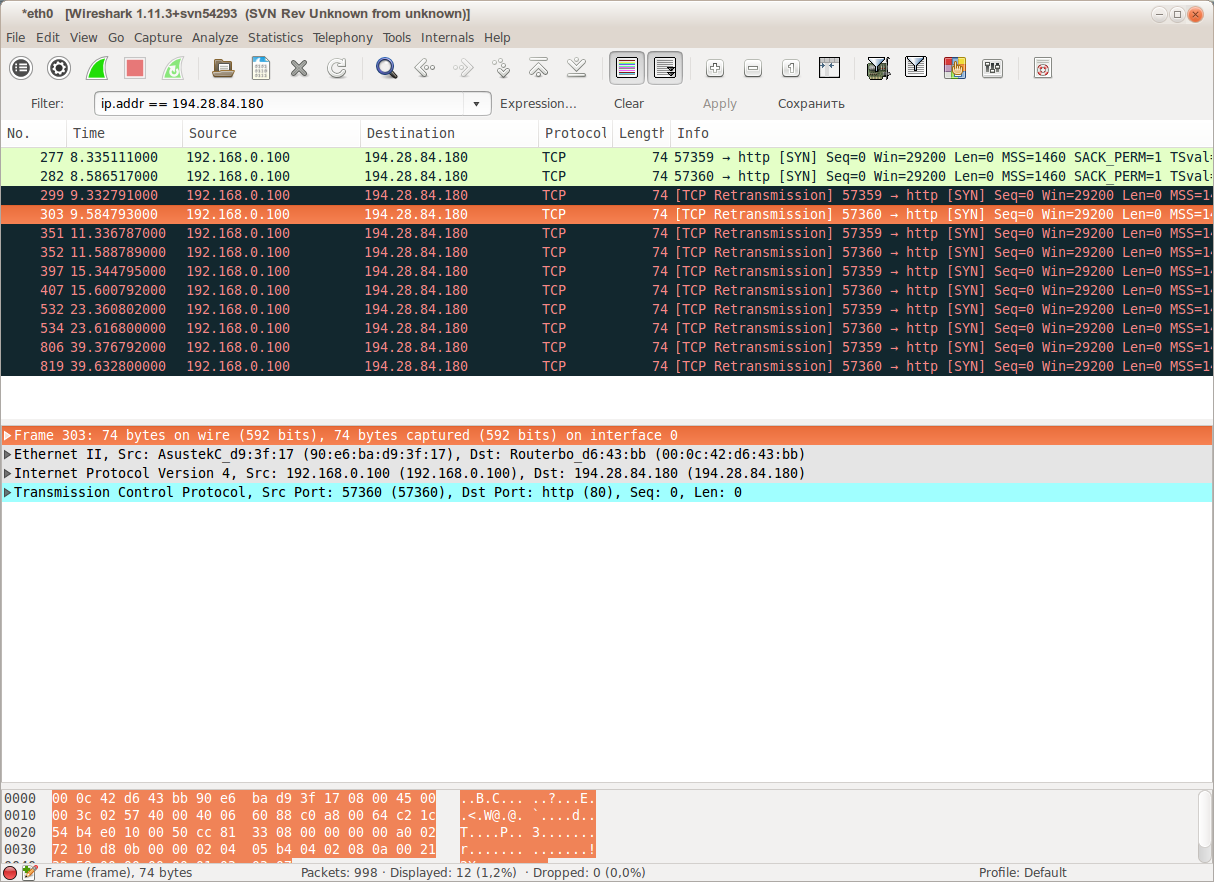Open the Telephony menu
Image resolution: width=1214 pixels, height=882 pixels.
click(x=342, y=37)
